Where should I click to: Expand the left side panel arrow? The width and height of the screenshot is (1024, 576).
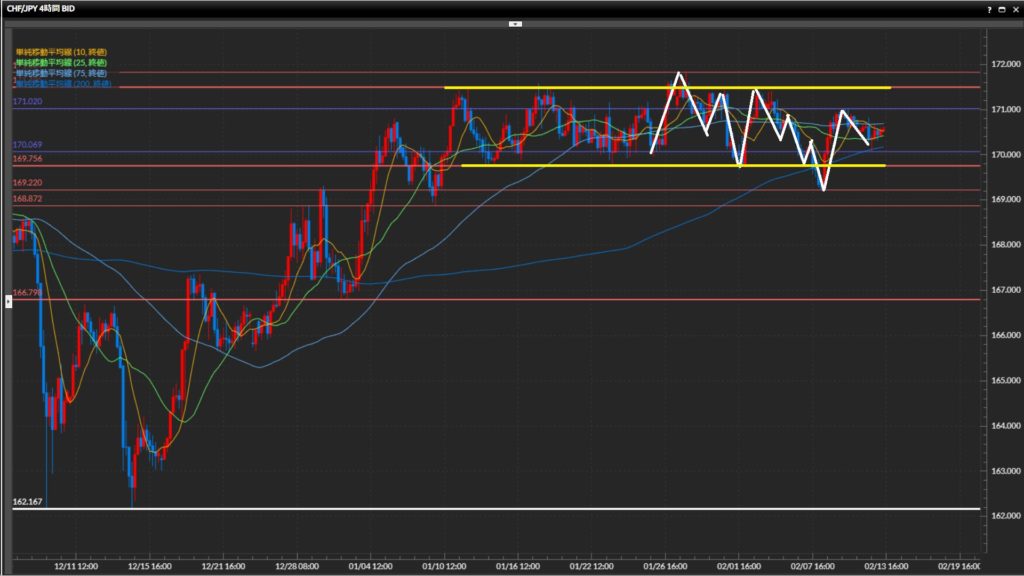[9, 300]
